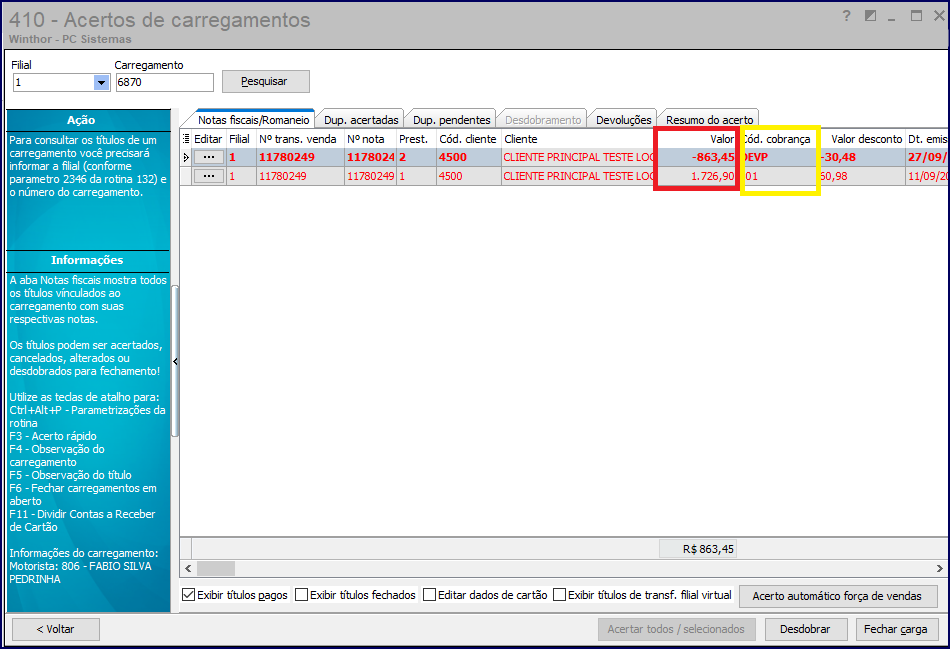Click the -30,48 discount cell
The image size is (950, 649).
pos(862,157)
